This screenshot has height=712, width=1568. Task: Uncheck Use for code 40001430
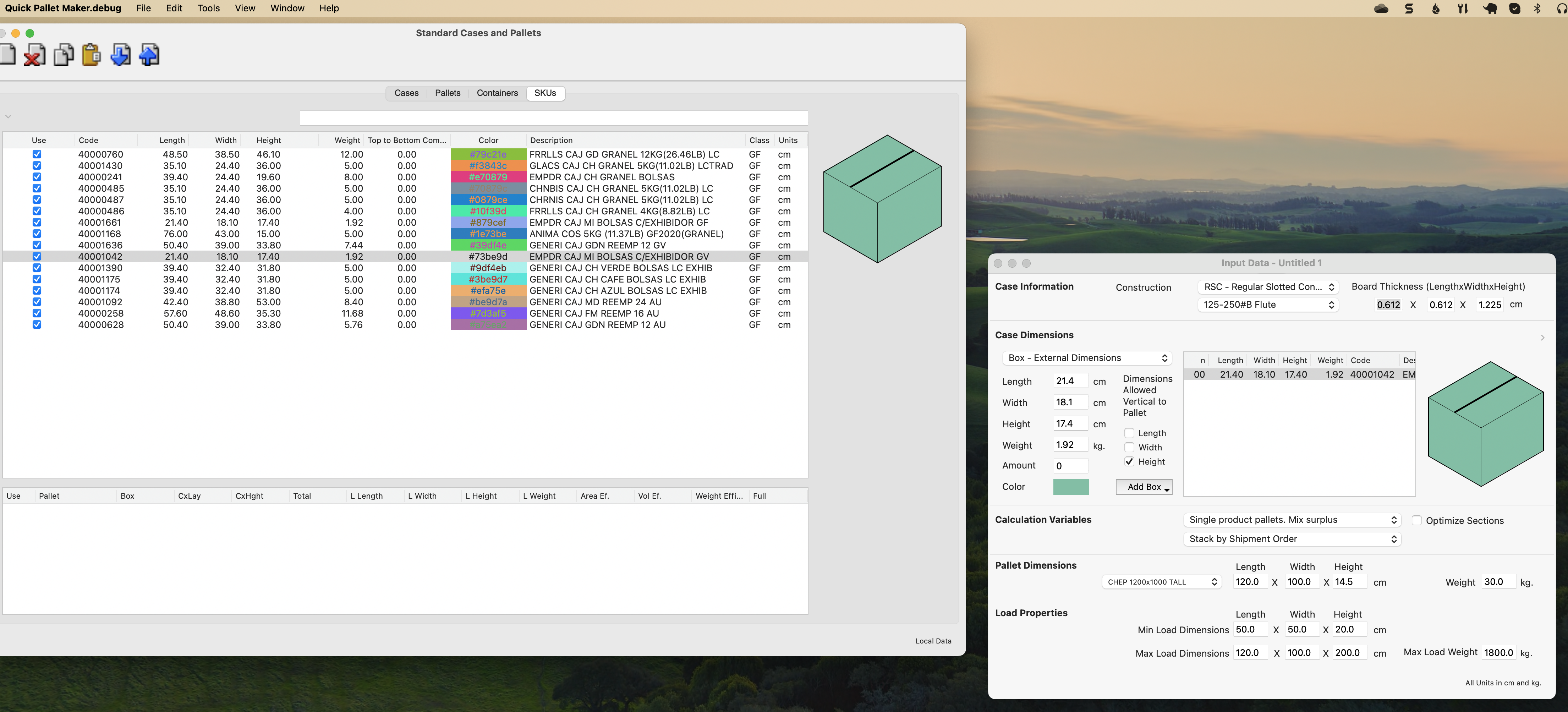(37, 165)
